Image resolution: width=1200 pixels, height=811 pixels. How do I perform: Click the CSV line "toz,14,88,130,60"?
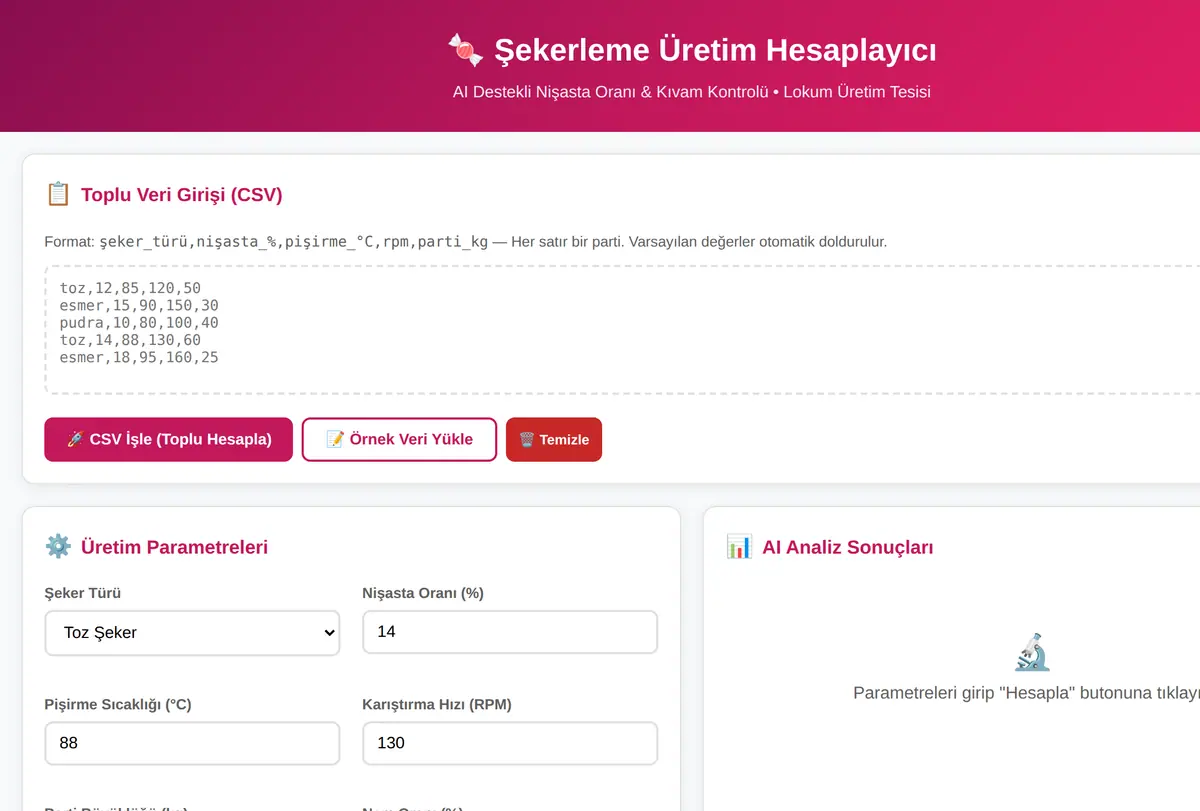click(x=130, y=340)
